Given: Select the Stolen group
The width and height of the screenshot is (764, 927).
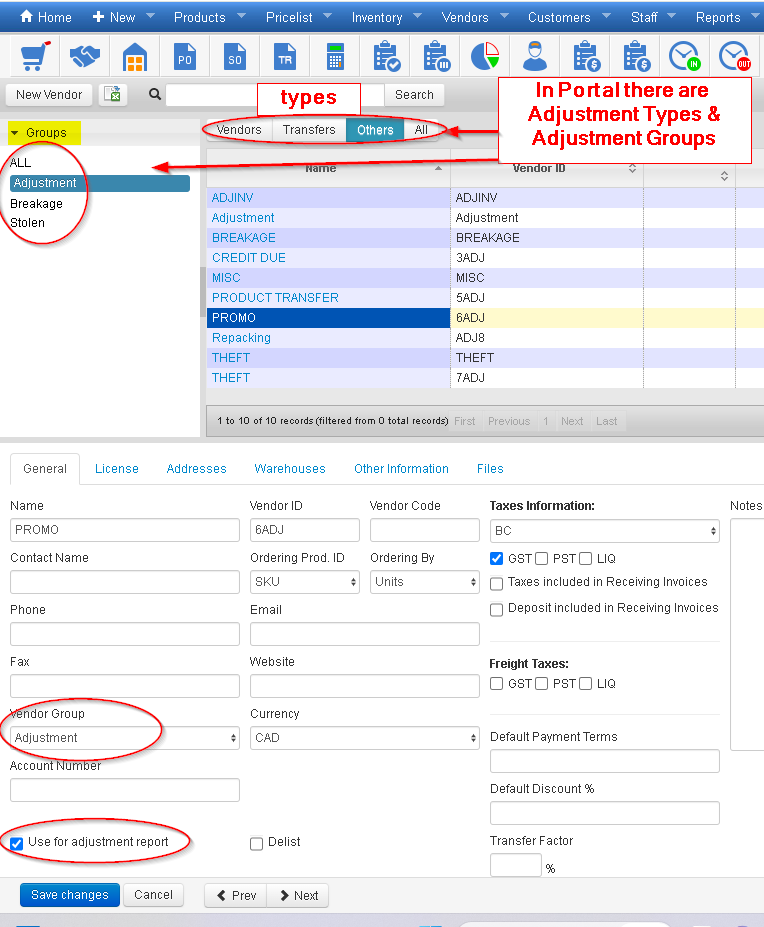Looking at the screenshot, I should (x=27, y=223).
